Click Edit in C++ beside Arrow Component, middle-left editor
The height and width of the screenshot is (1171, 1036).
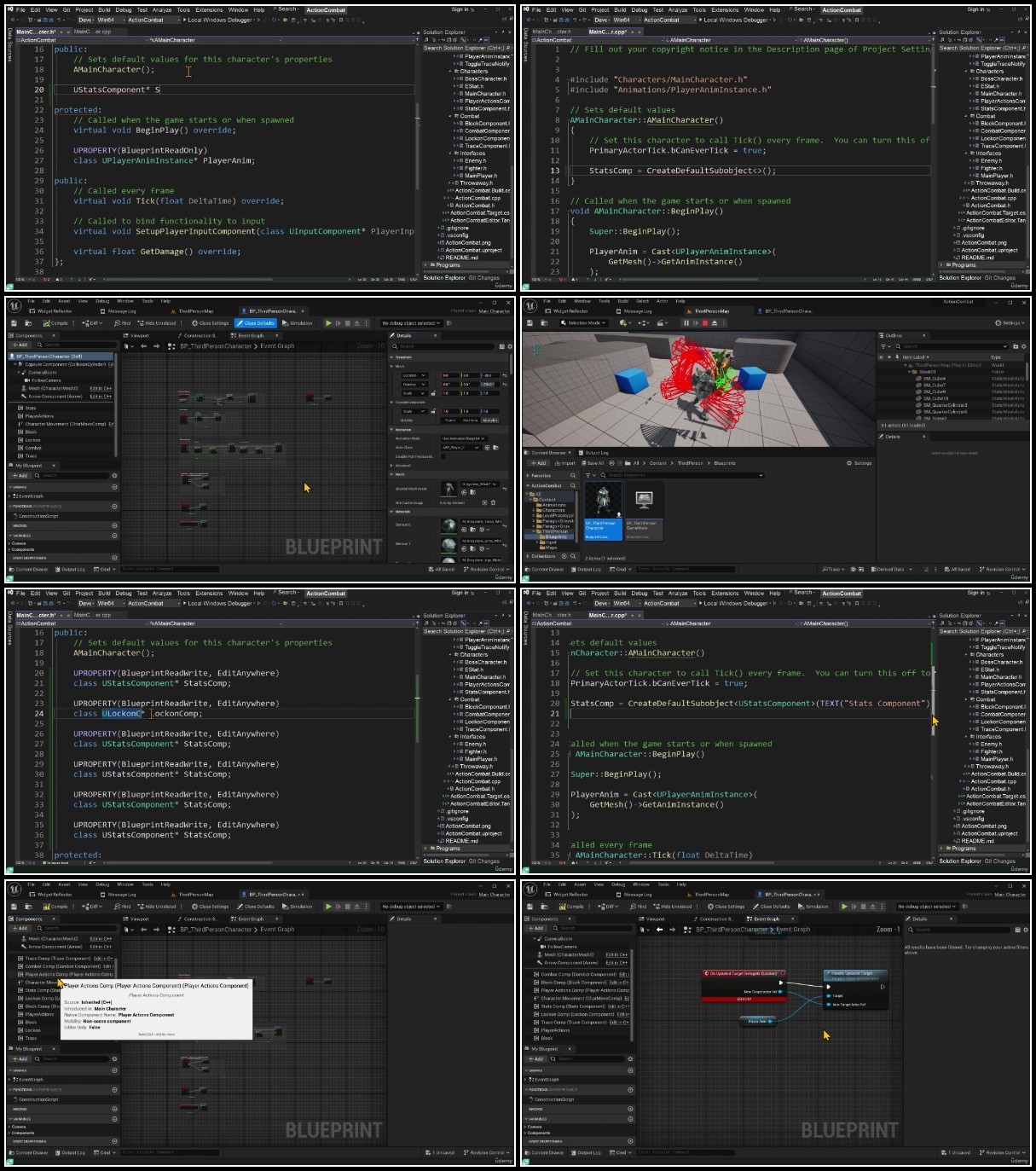pyautogui.click(x=101, y=397)
